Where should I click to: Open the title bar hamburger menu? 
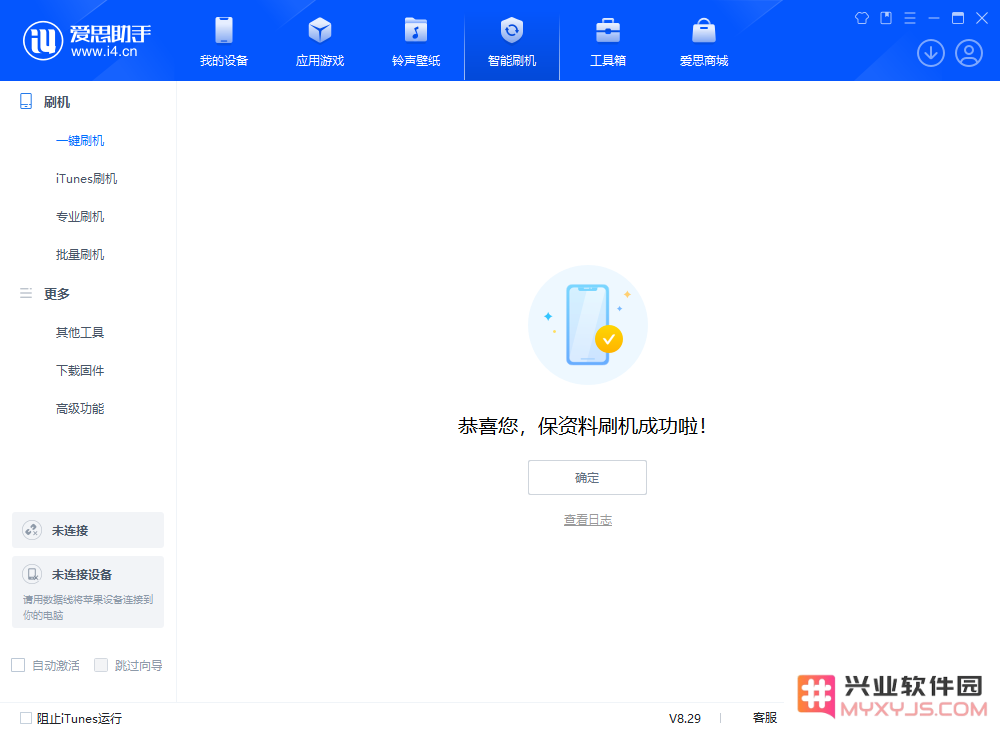tap(910, 19)
